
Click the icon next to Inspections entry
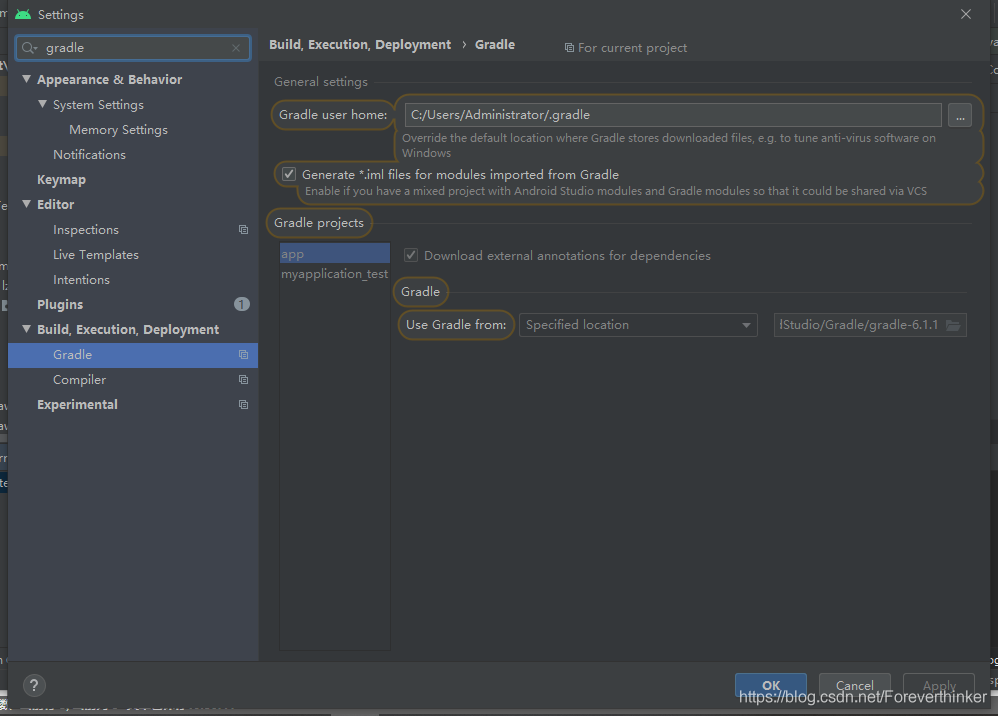(x=243, y=229)
